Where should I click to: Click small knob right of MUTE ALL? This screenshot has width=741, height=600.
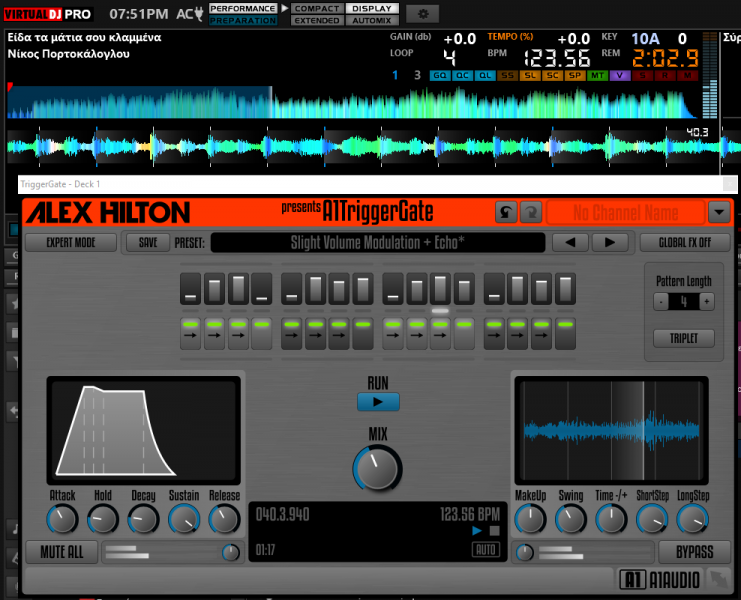(x=231, y=552)
